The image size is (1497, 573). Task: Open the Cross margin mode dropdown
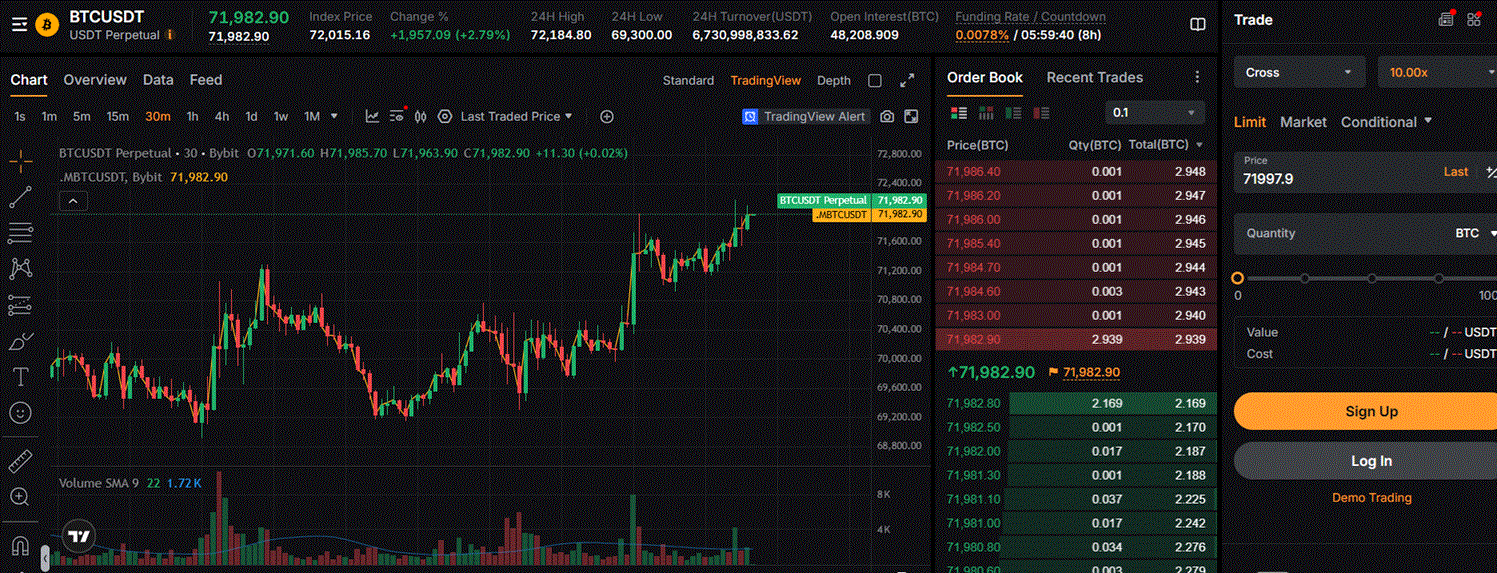tap(1299, 72)
